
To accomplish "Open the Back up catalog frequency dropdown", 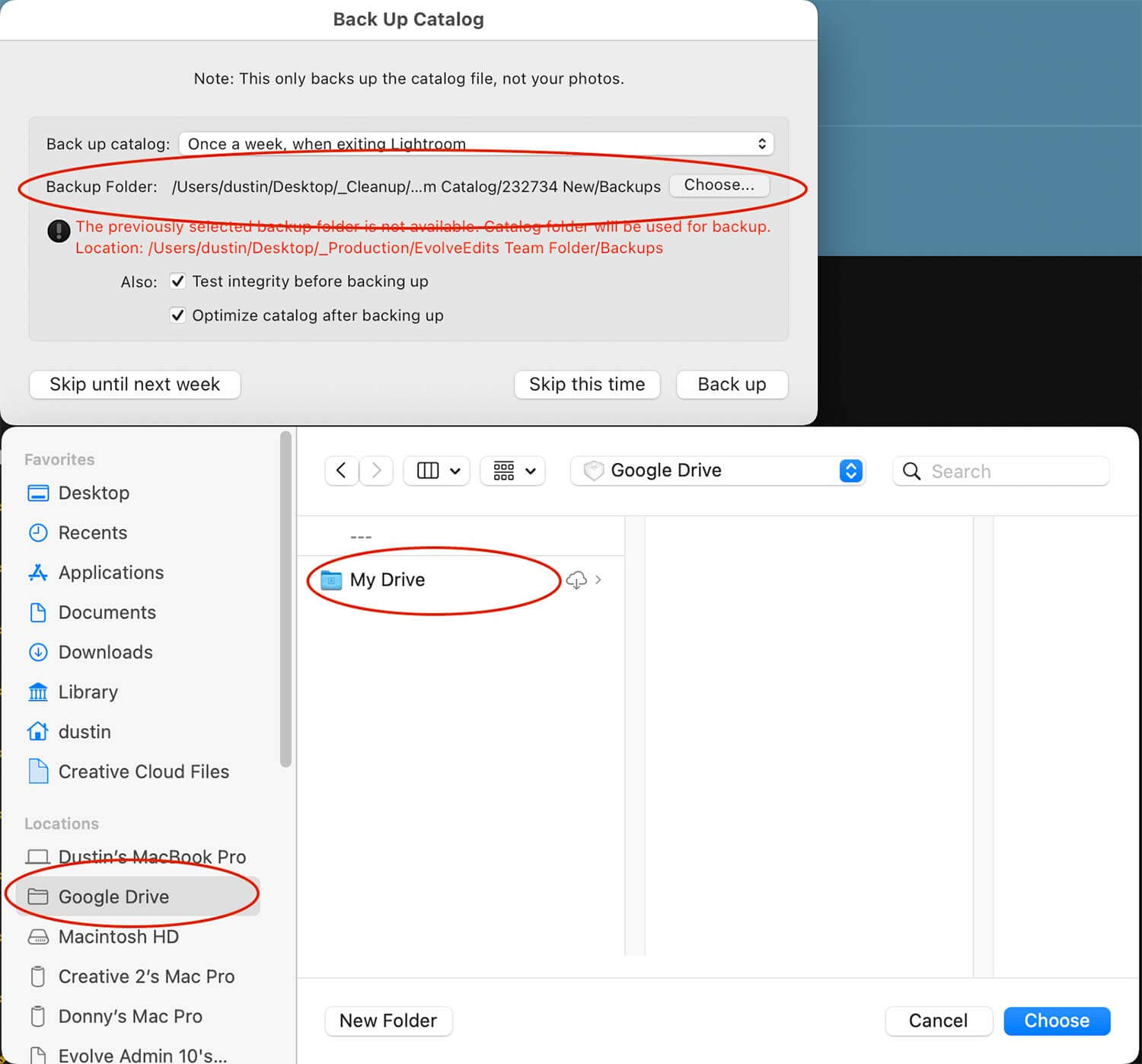I will (476, 144).
